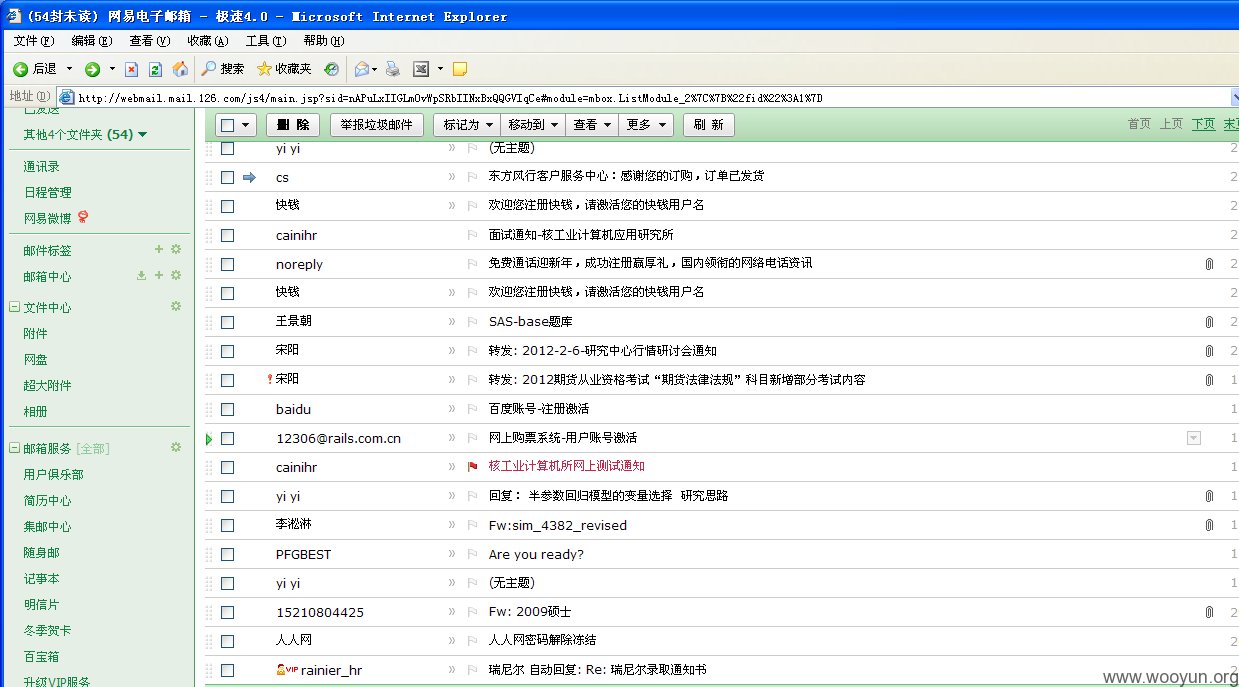The height and width of the screenshot is (687, 1239).
Task: Select the 李淞淋 email checkbox
Action: (227, 525)
